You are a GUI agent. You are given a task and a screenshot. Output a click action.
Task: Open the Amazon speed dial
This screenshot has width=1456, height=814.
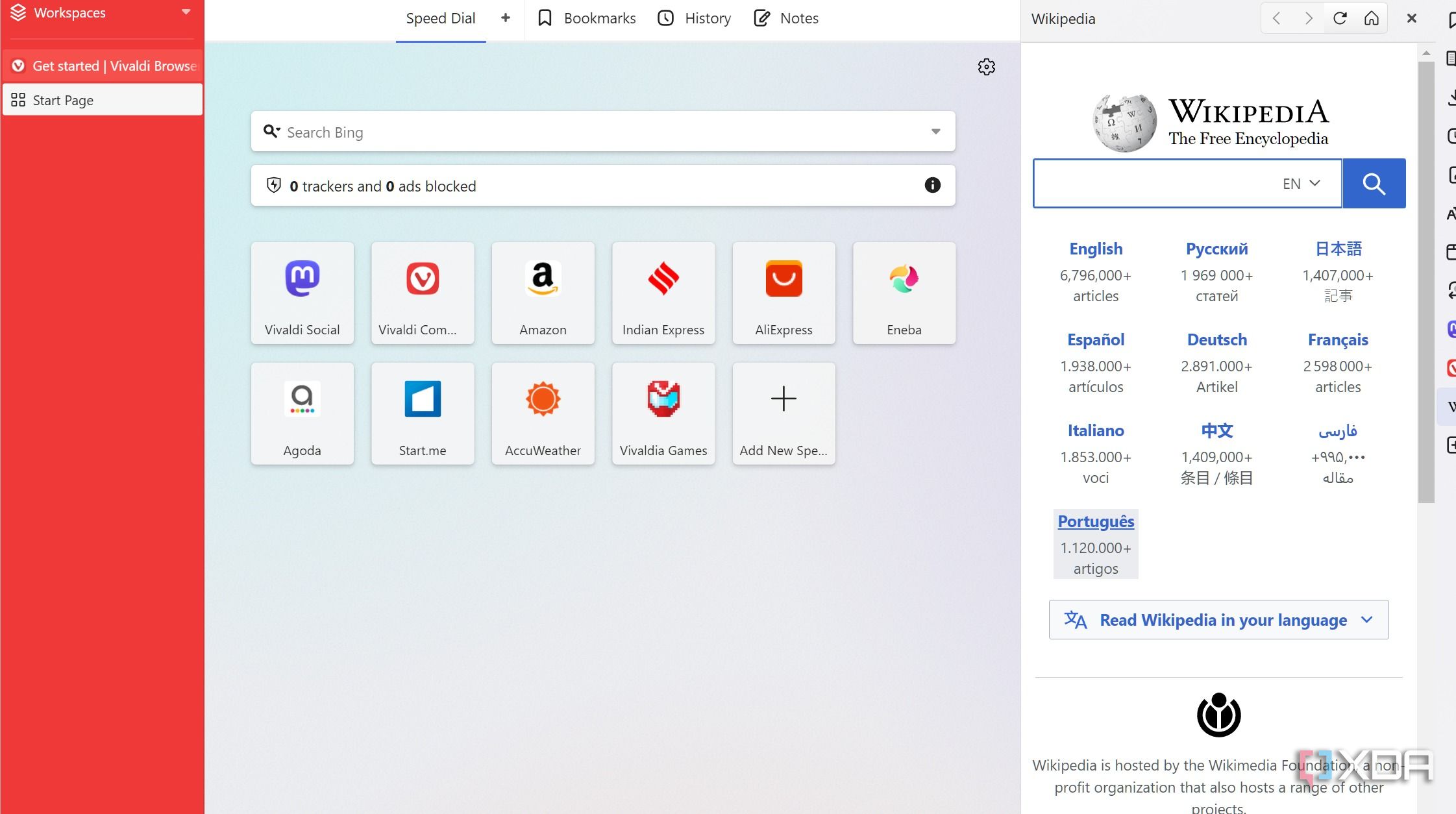(543, 293)
